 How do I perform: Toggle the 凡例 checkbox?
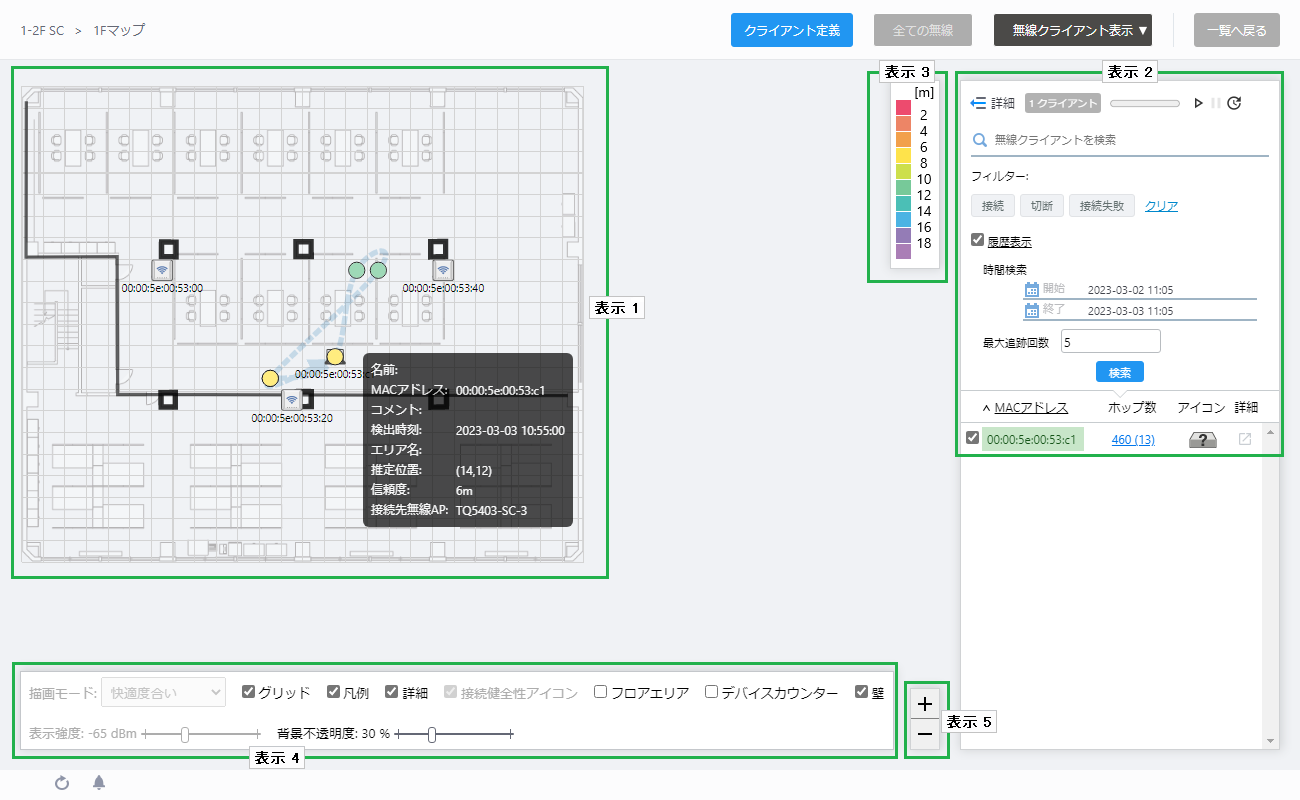tap(333, 692)
